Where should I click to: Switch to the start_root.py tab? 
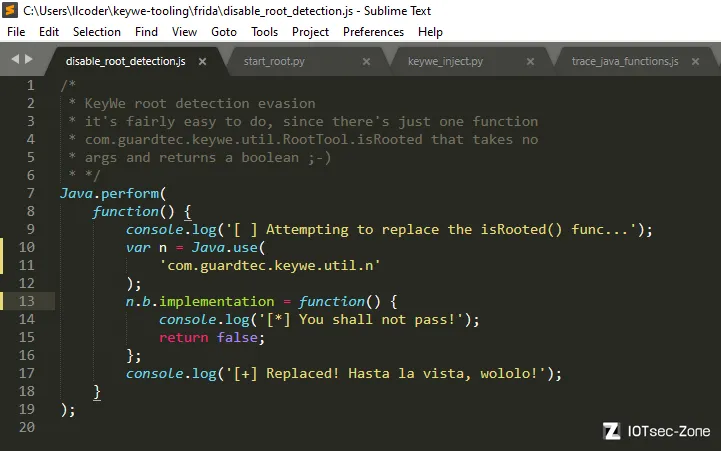click(x=274, y=61)
